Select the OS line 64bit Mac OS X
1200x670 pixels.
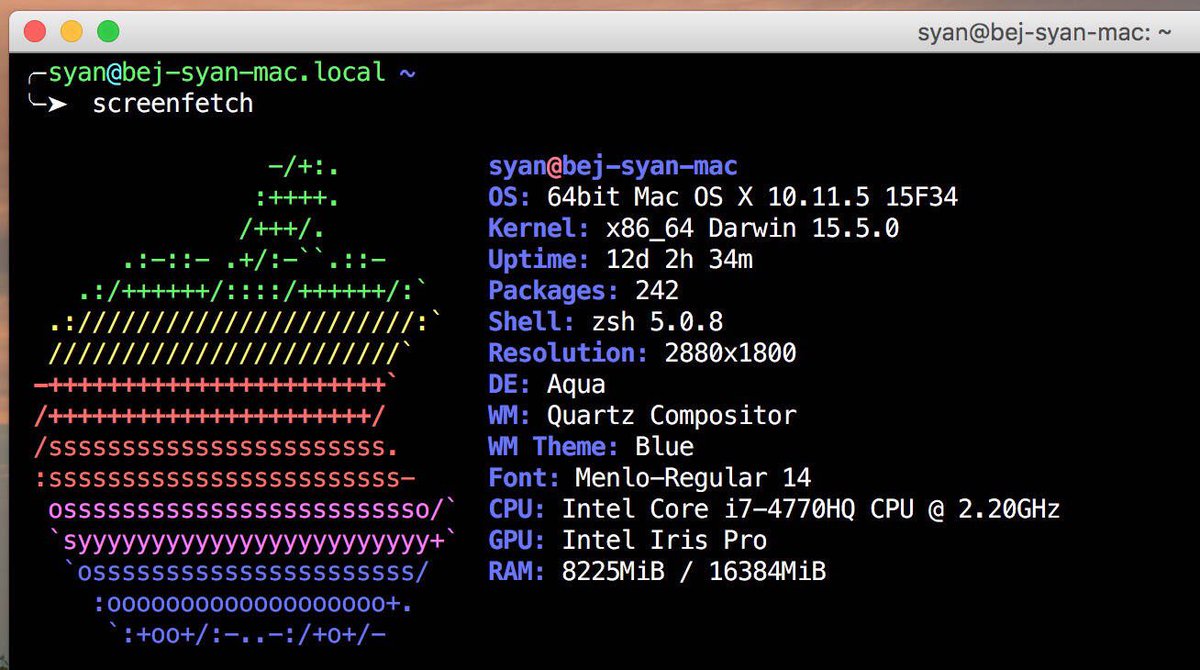[x=723, y=197]
